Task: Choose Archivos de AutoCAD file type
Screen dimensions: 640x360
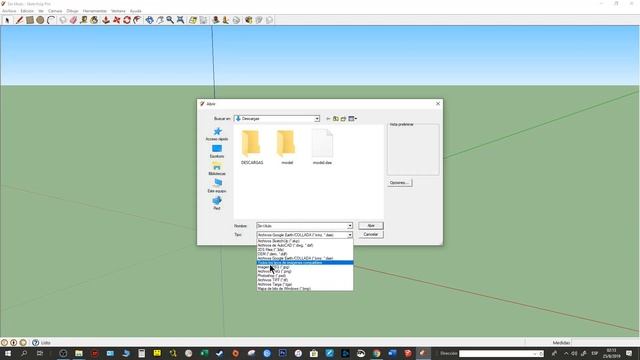Action: coord(305,245)
